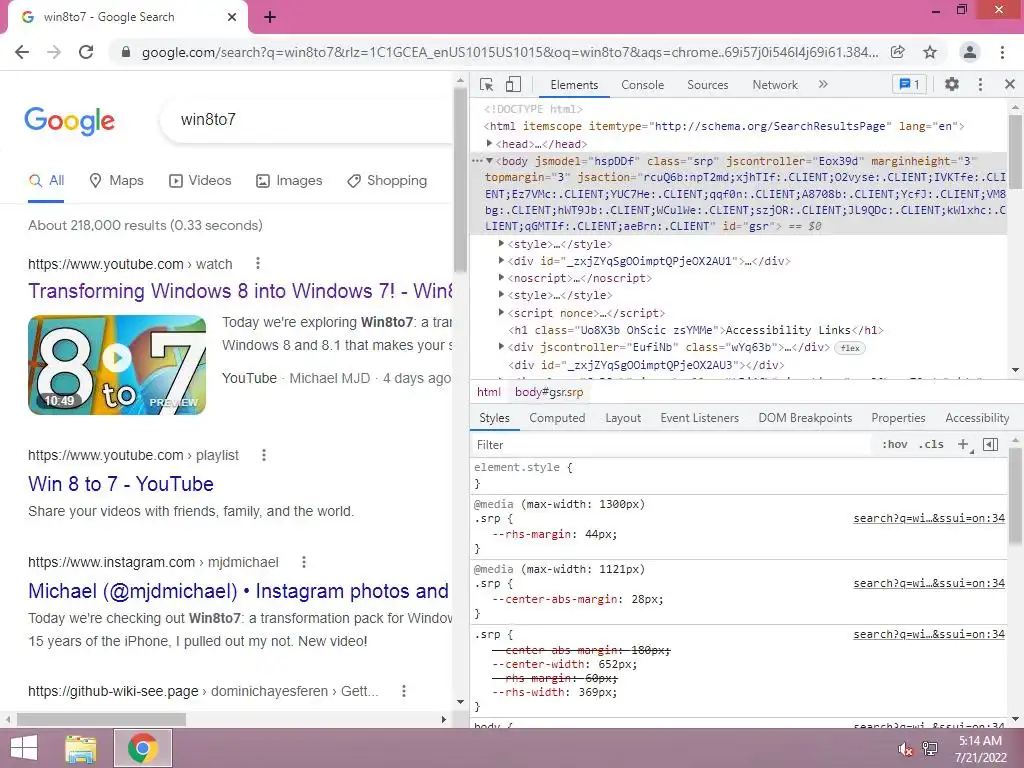Open the Windows Start button
The height and width of the screenshot is (768, 1024).
click(24, 748)
